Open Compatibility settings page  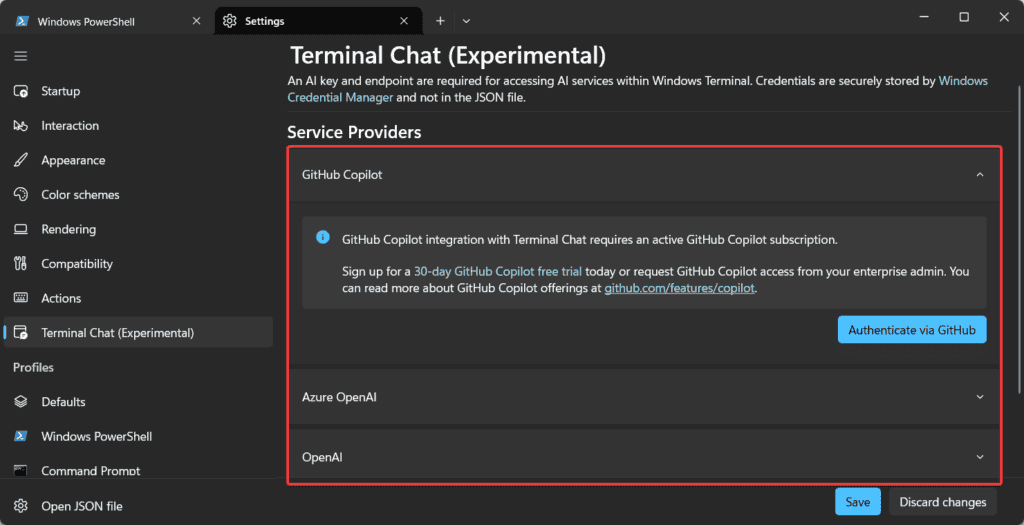point(138,264)
